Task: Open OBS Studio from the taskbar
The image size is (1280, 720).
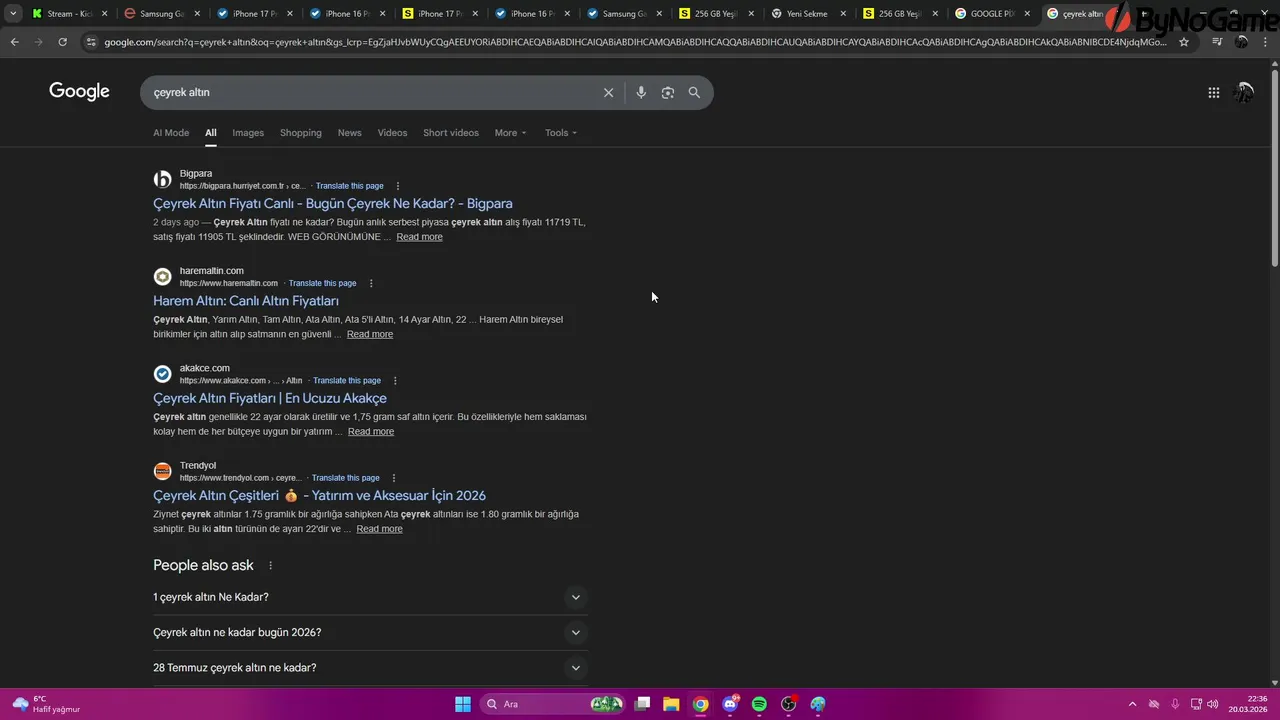Action: tap(789, 704)
